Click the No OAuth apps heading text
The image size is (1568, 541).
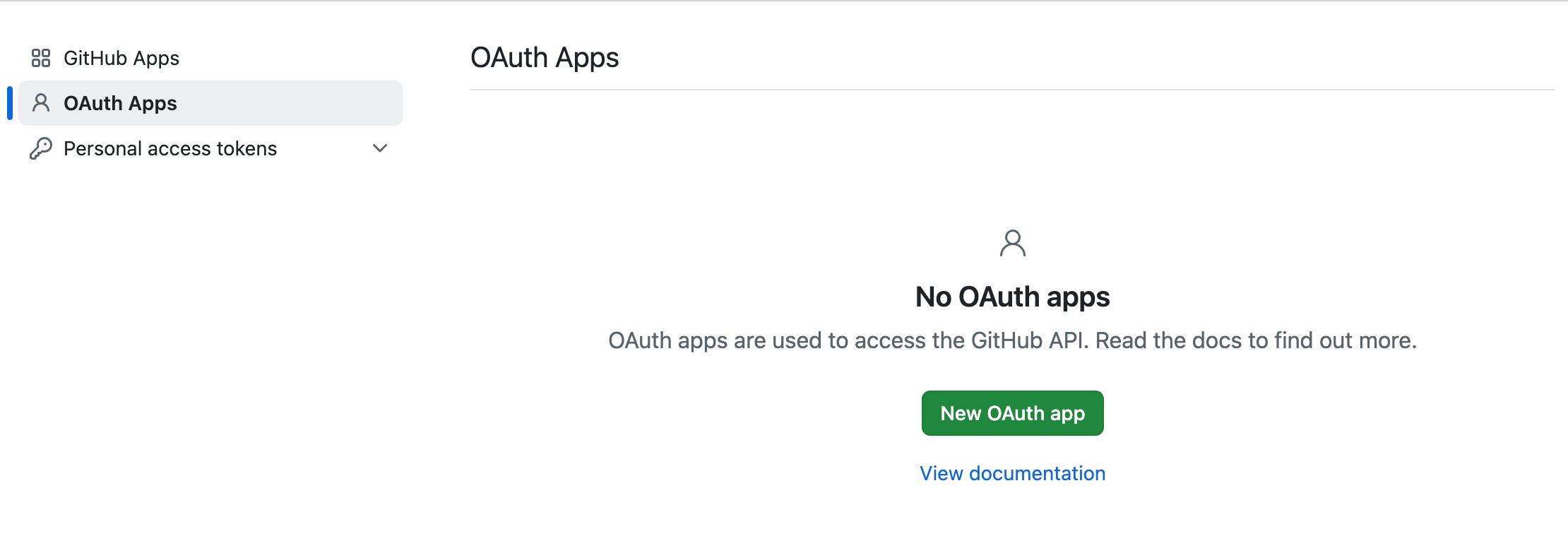(x=1013, y=297)
